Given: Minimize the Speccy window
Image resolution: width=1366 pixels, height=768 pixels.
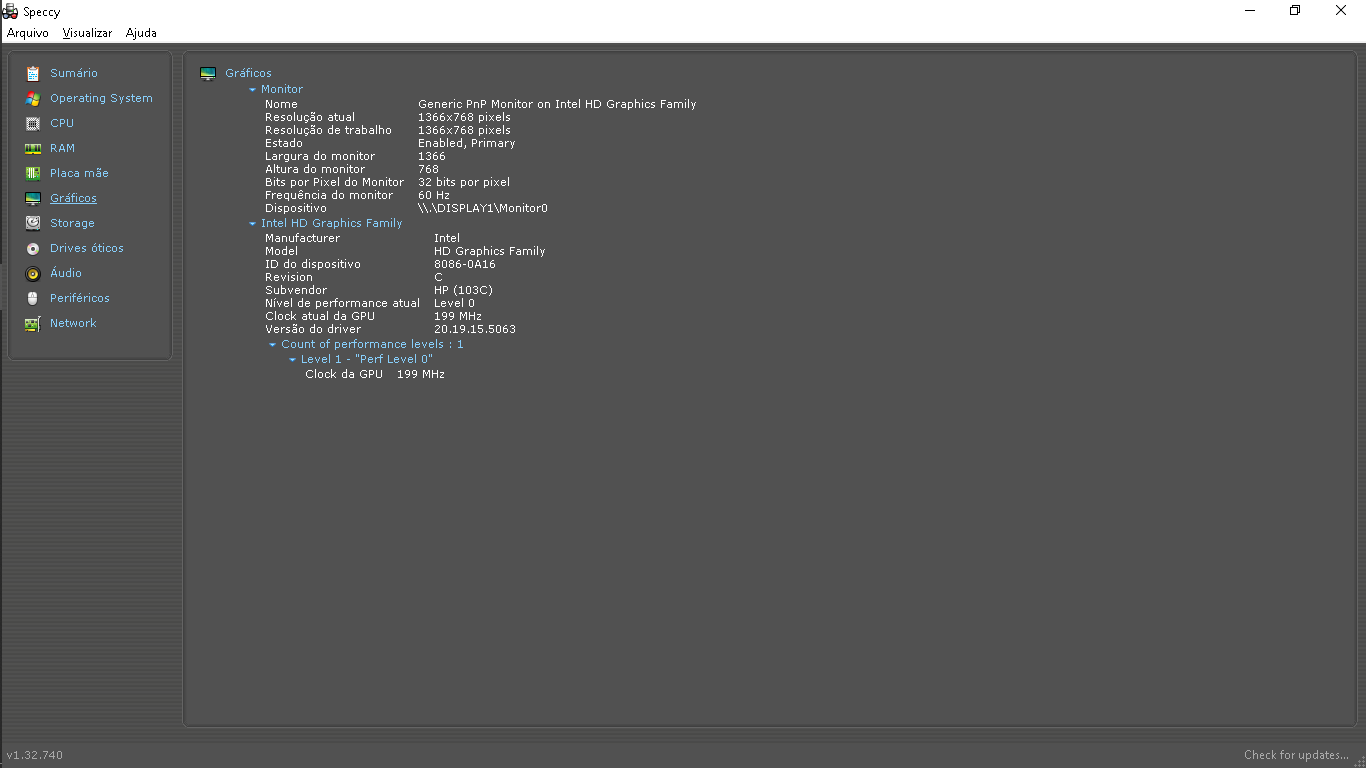Looking at the screenshot, I should [x=1250, y=11].
